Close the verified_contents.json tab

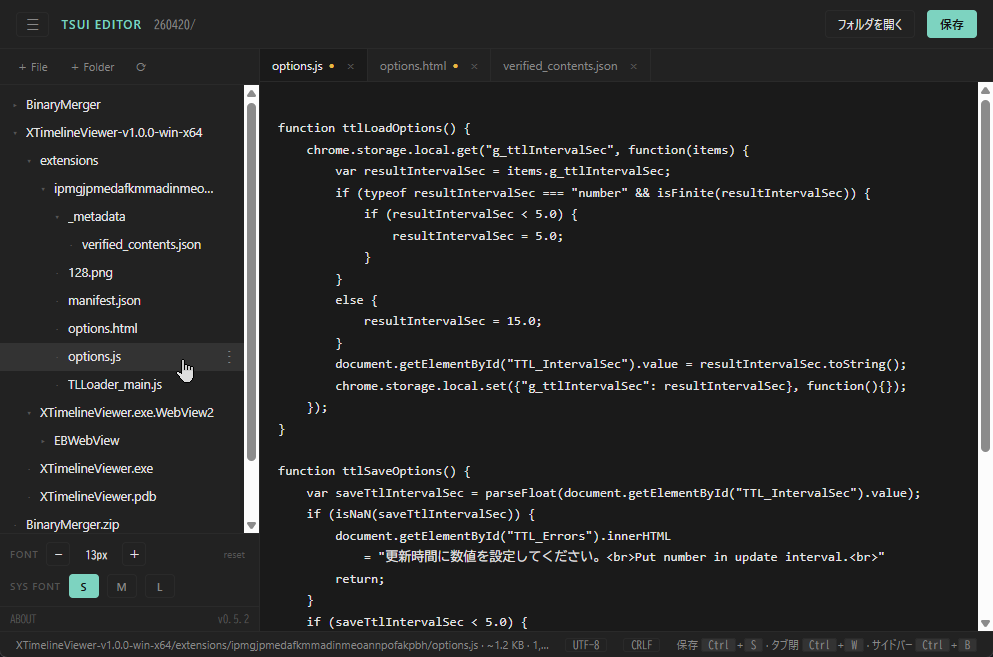tap(633, 67)
